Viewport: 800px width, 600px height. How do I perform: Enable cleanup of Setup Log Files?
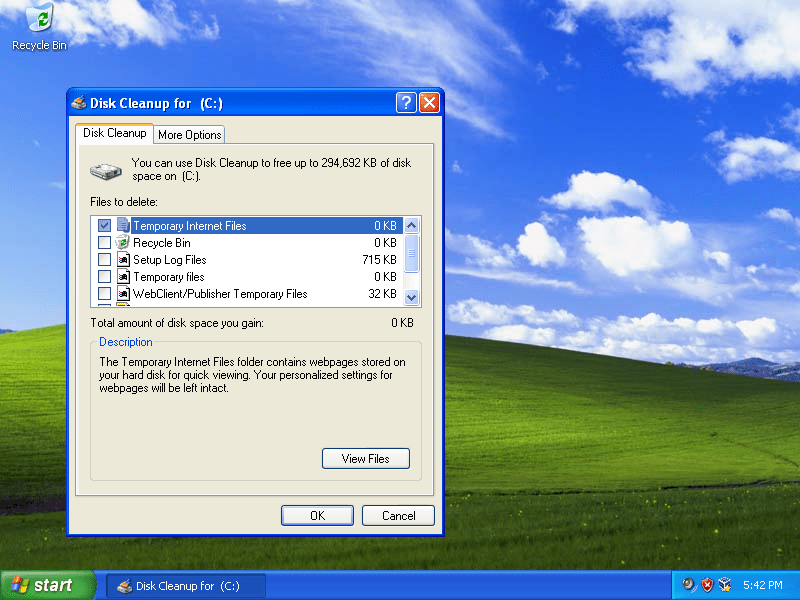coord(104,259)
